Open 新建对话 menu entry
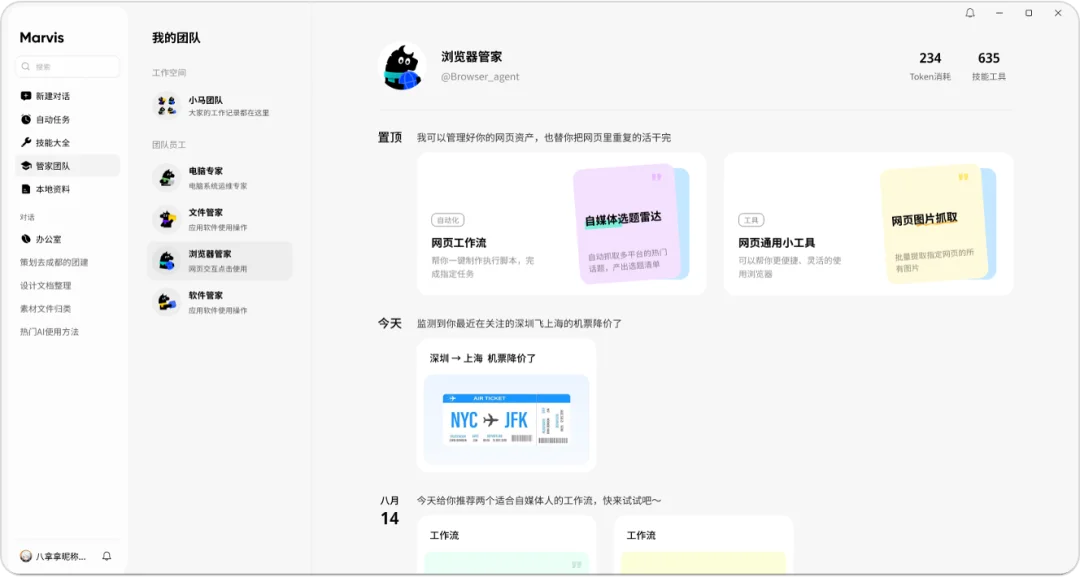 tap(67, 96)
